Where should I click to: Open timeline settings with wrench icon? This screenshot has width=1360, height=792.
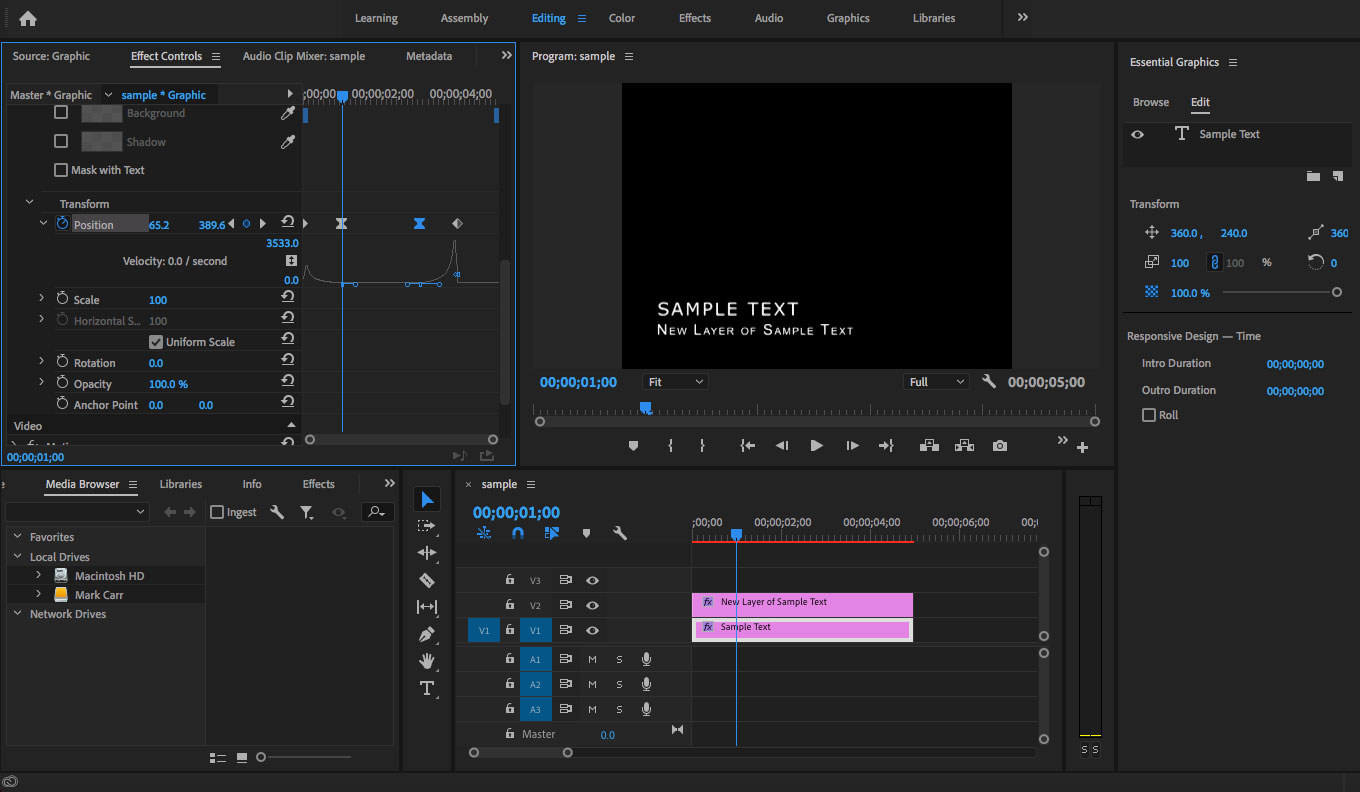[620, 533]
